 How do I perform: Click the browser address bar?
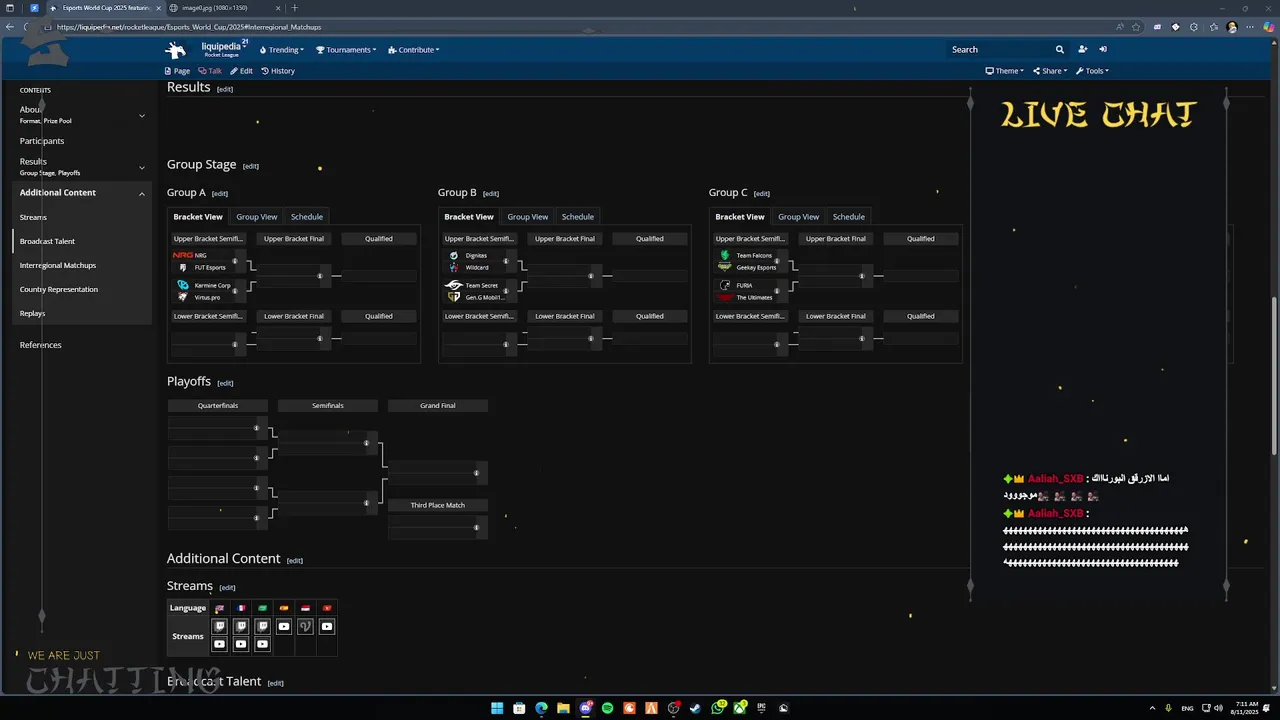580,27
